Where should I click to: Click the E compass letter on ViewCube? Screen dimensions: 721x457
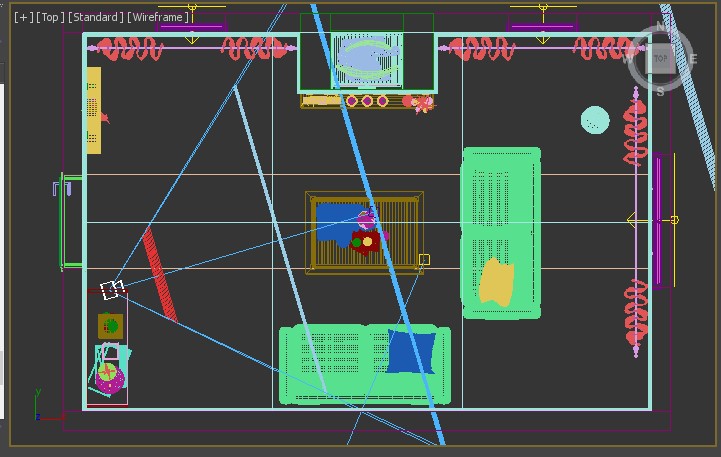coord(693,59)
